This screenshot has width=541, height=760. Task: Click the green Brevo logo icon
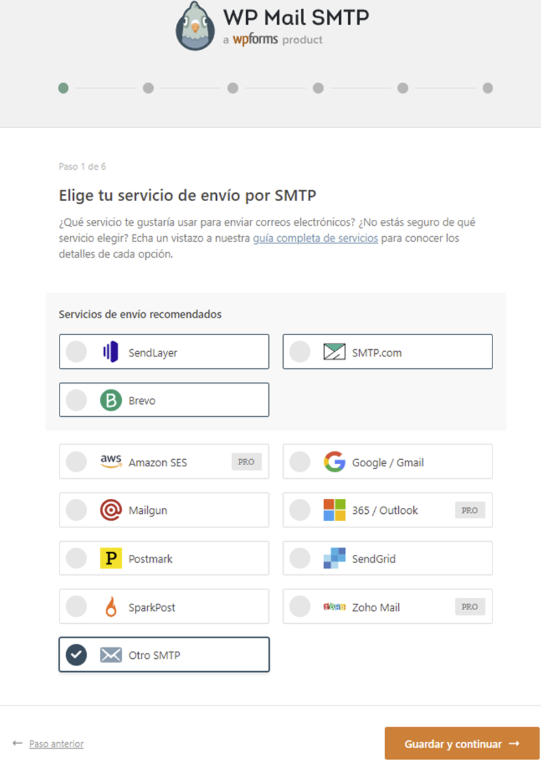click(111, 400)
